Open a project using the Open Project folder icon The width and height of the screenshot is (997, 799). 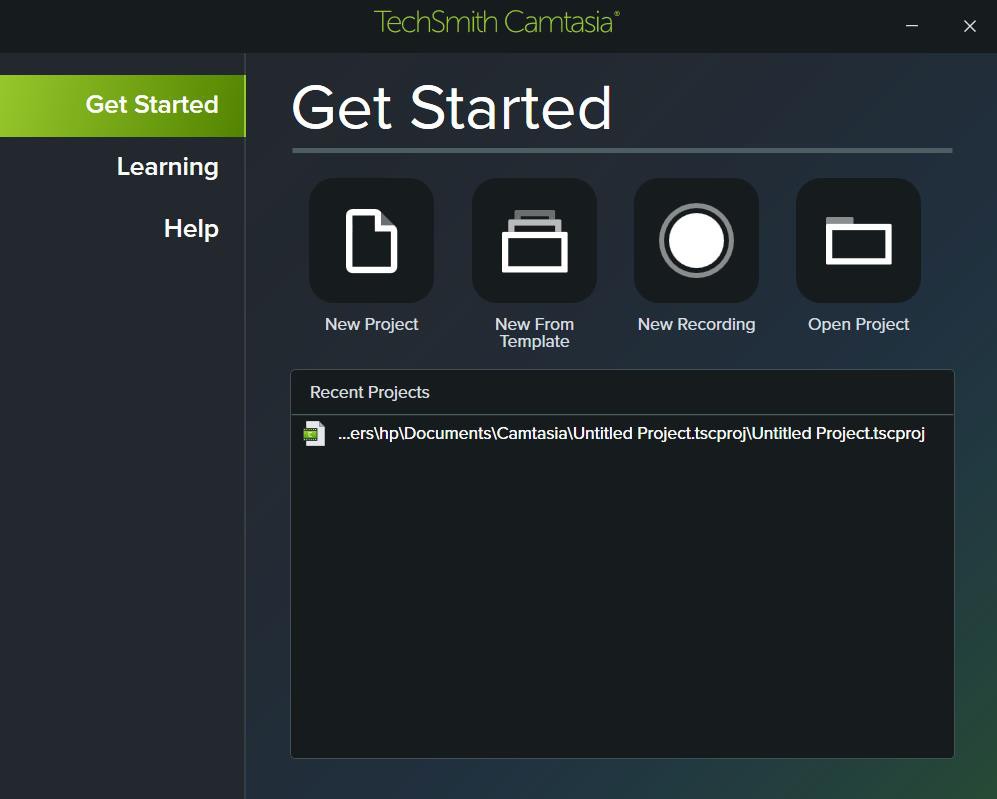pyautogui.click(x=858, y=240)
